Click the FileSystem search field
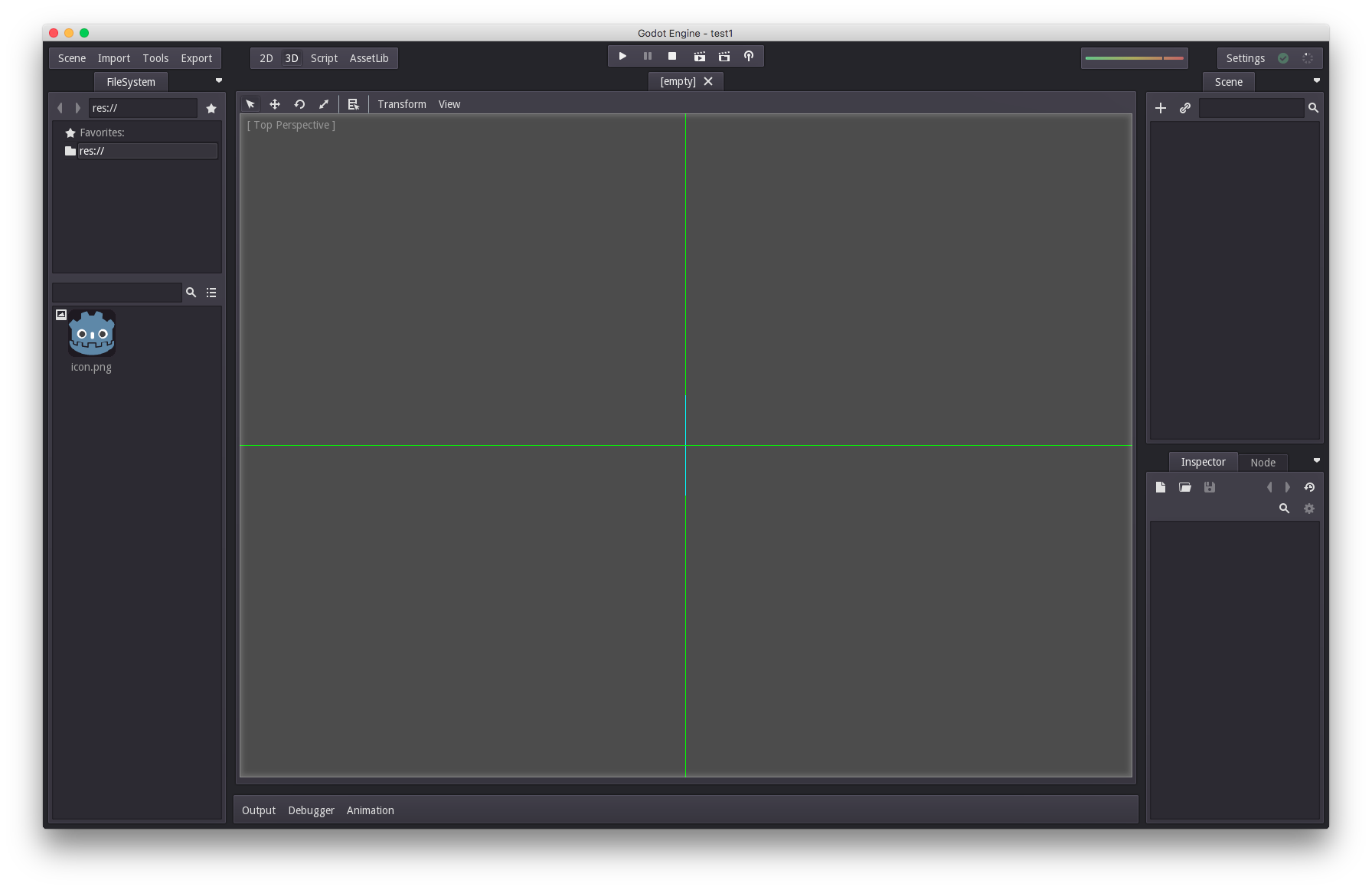 tap(117, 293)
